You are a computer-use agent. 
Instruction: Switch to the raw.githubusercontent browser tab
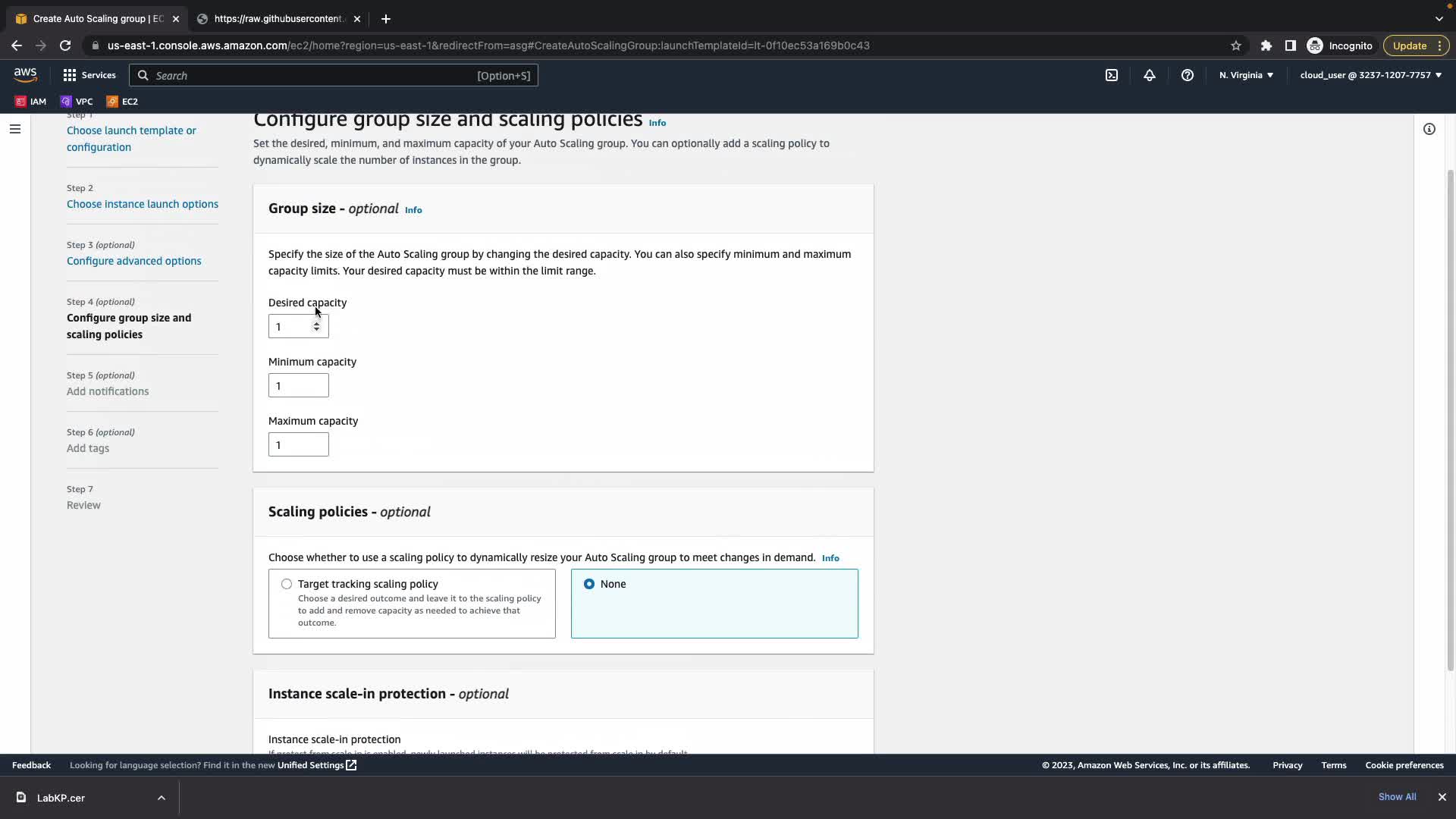click(x=278, y=19)
